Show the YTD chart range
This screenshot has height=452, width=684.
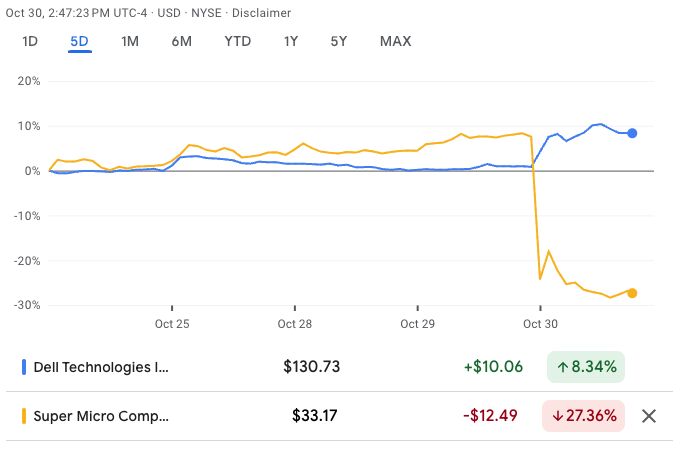point(238,41)
